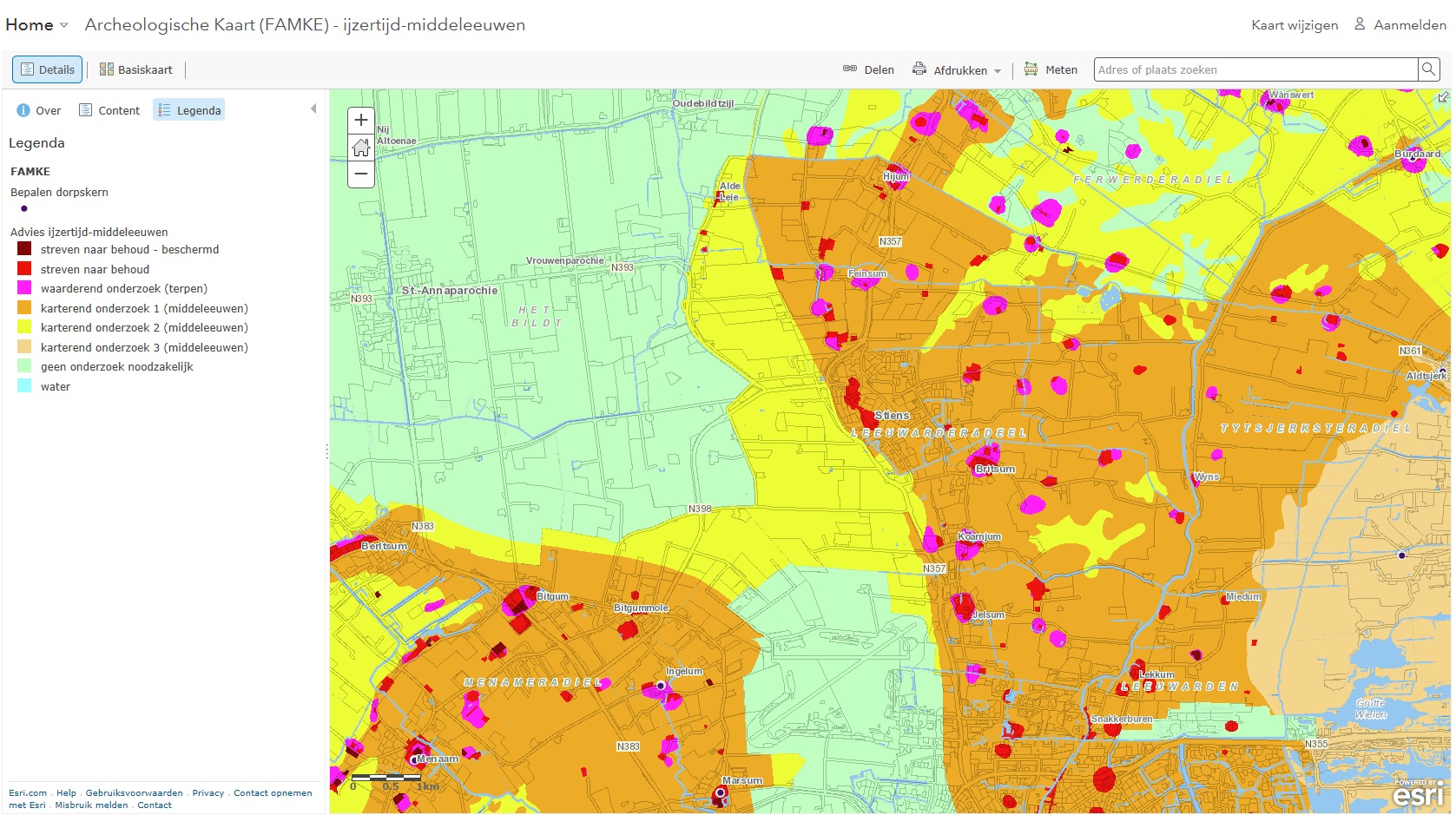The height and width of the screenshot is (815, 1456).
Task: Zoom out of the map
Action: 361,174
